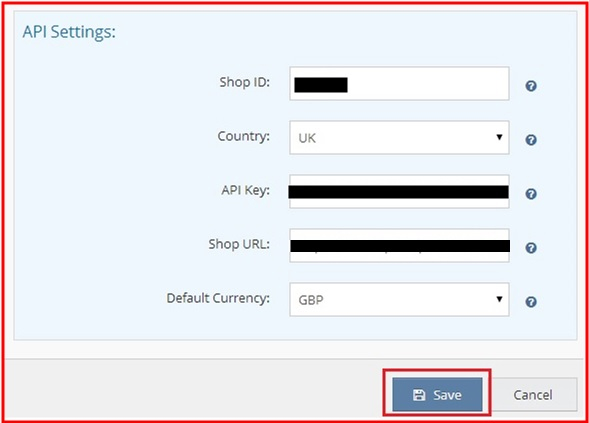Click the "Default Currency:" label
The height and width of the screenshot is (423, 589).
(x=218, y=298)
